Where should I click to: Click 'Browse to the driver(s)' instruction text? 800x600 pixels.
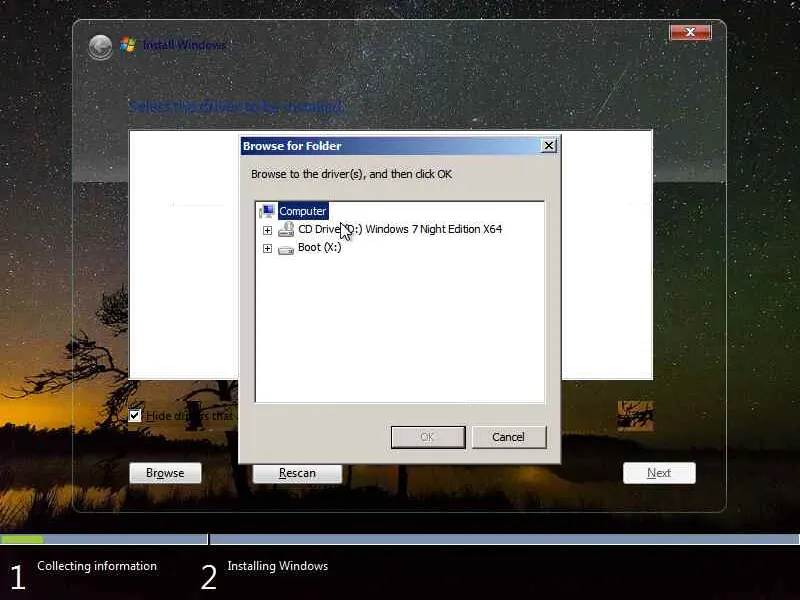(352, 174)
